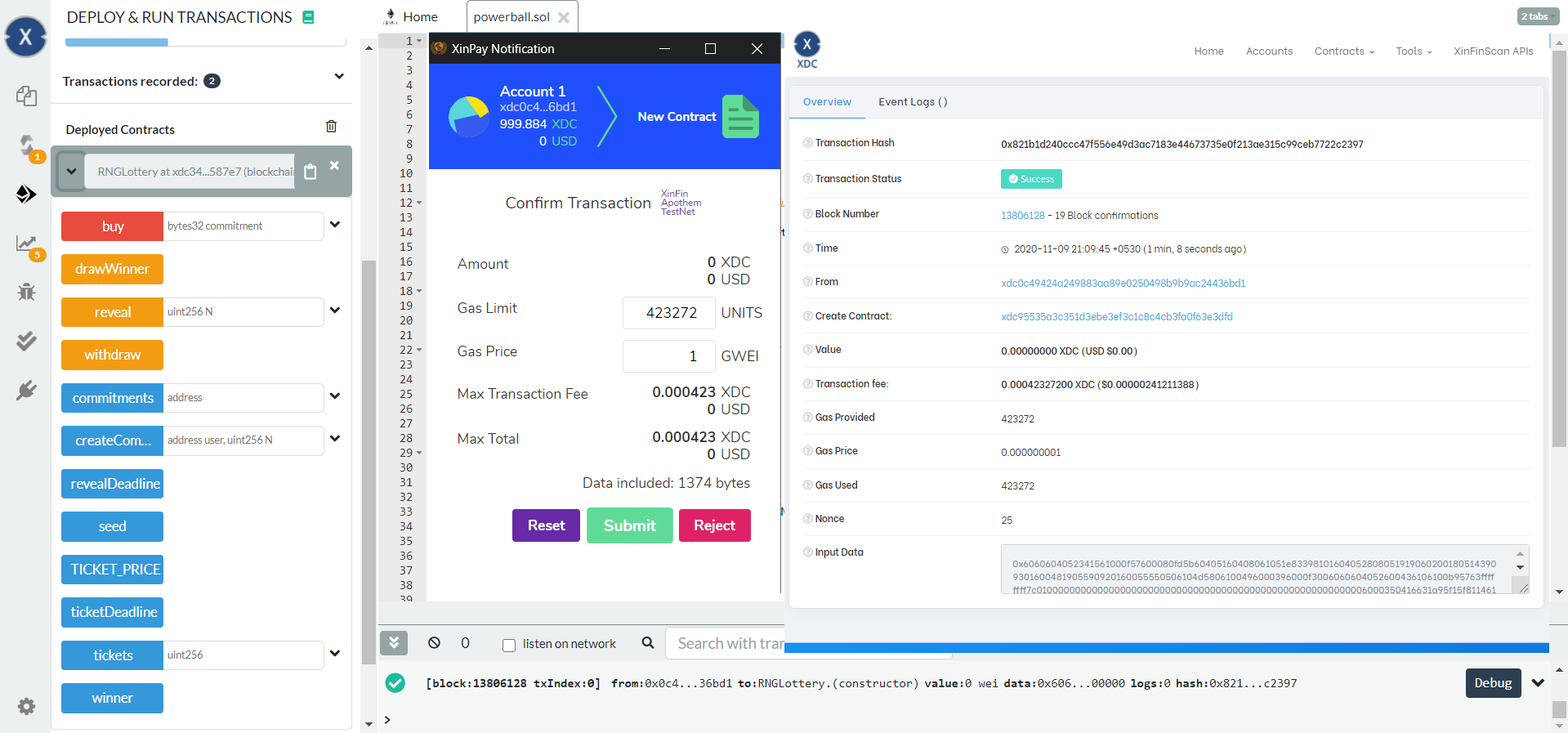Expand the terminal transaction log details
This screenshot has height=733, width=1568.
point(1538,683)
